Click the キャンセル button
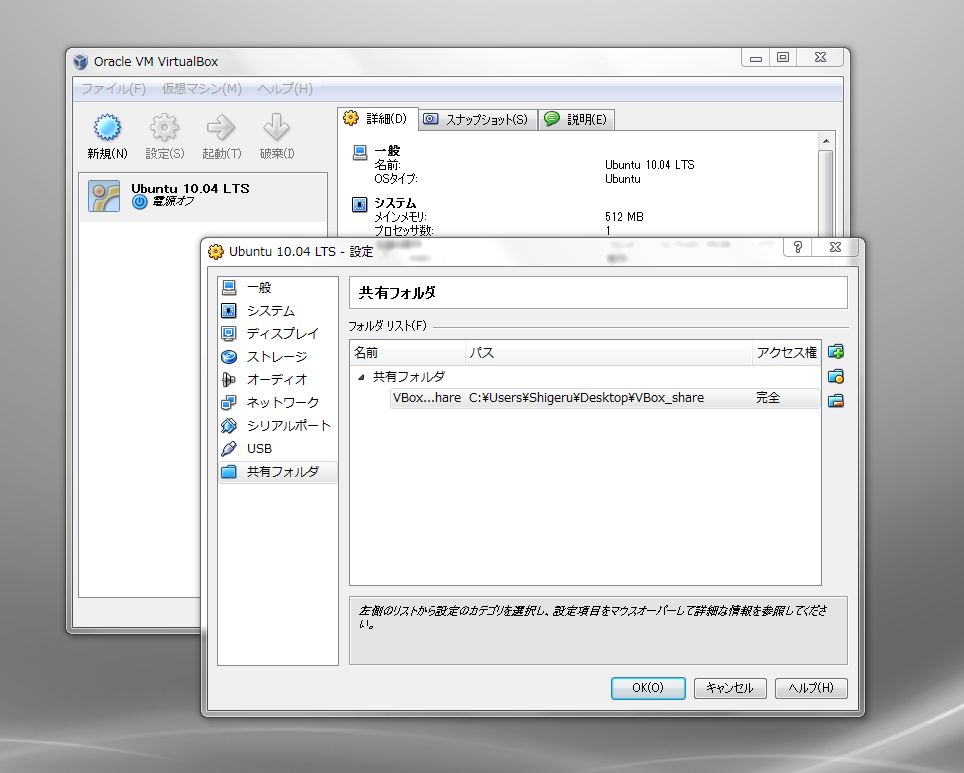Image resolution: width=964 pixels, height=773 pixels. tap(730, 688)
